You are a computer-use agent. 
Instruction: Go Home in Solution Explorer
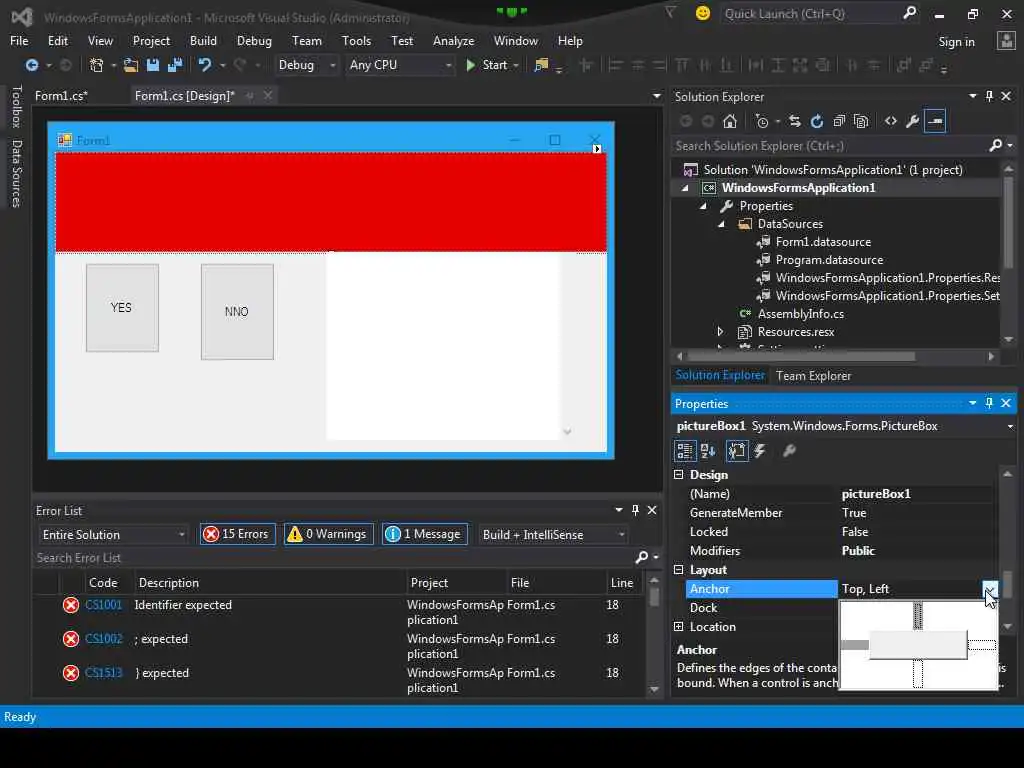click(730, 121)
